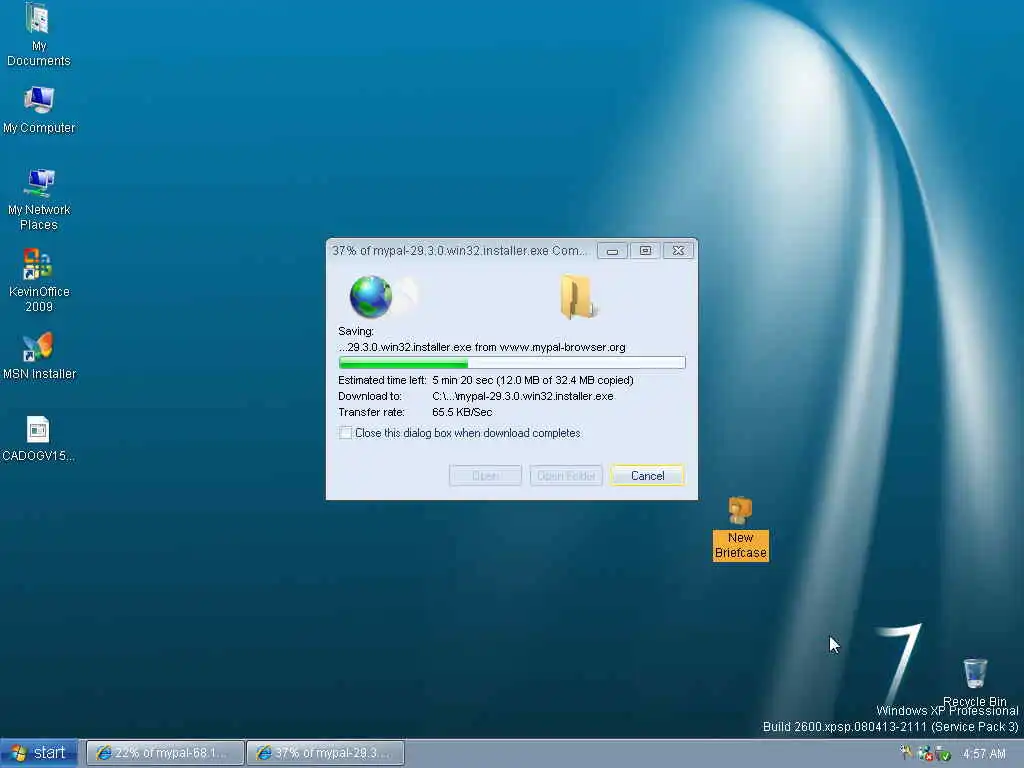Image resolution: width=1024 pixels, height=768 pixels.
Task: Select the MSN Installer shortcut
Action: click(x=39, y=356)
